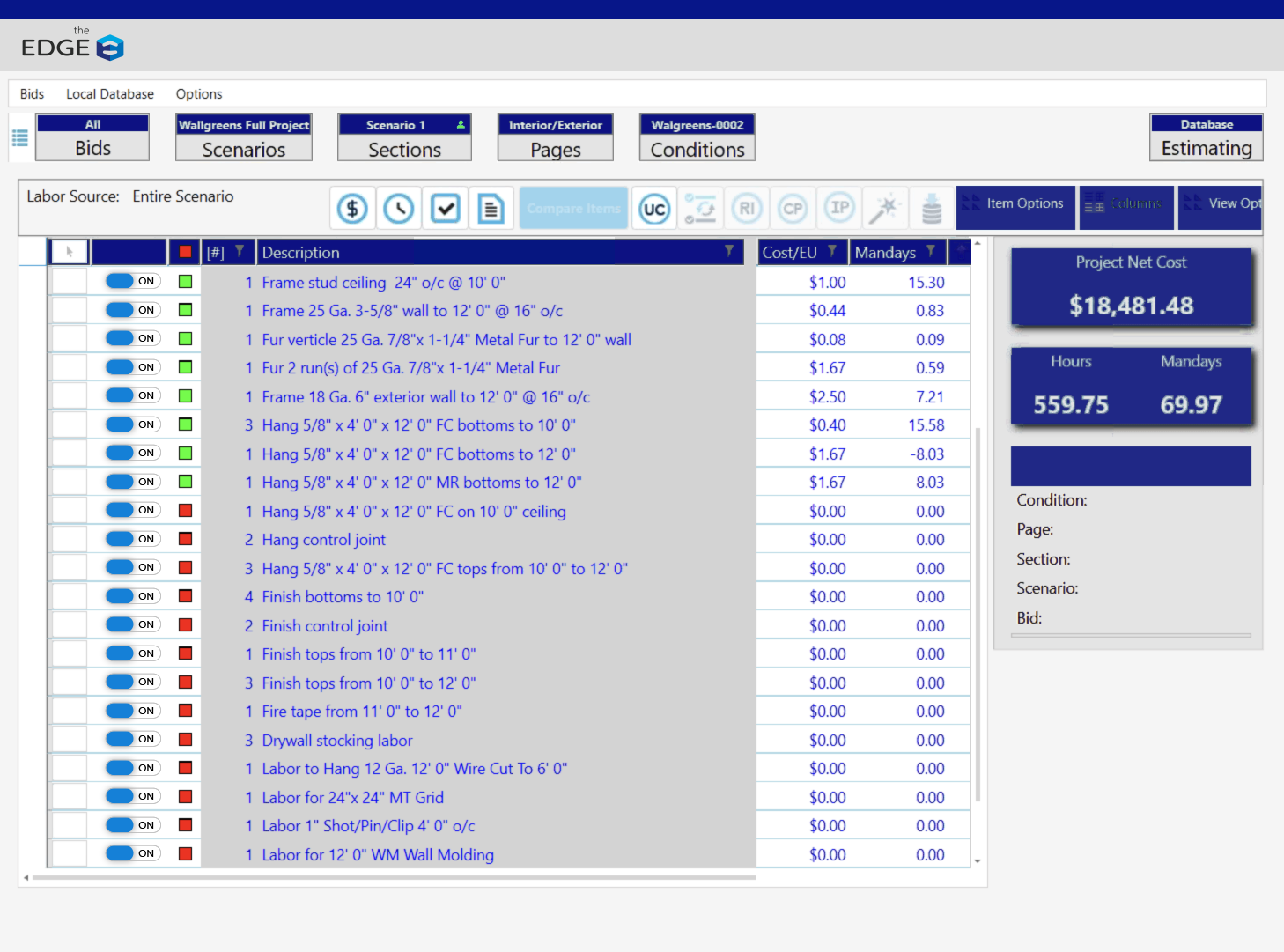Click green status square for Fur verticle row
Viewport: 1284px width, 952px height.
[186, 339]
